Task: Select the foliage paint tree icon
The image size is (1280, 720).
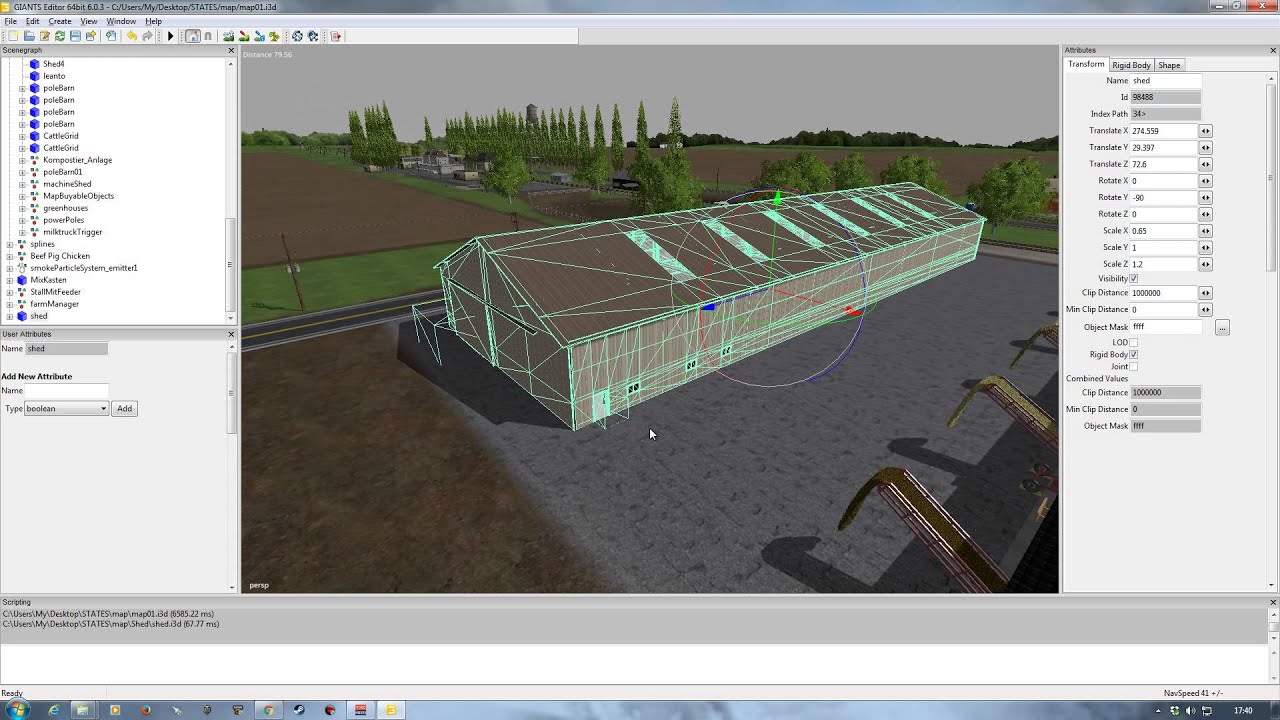Action: pyautogui.click(x=273, y=36)
